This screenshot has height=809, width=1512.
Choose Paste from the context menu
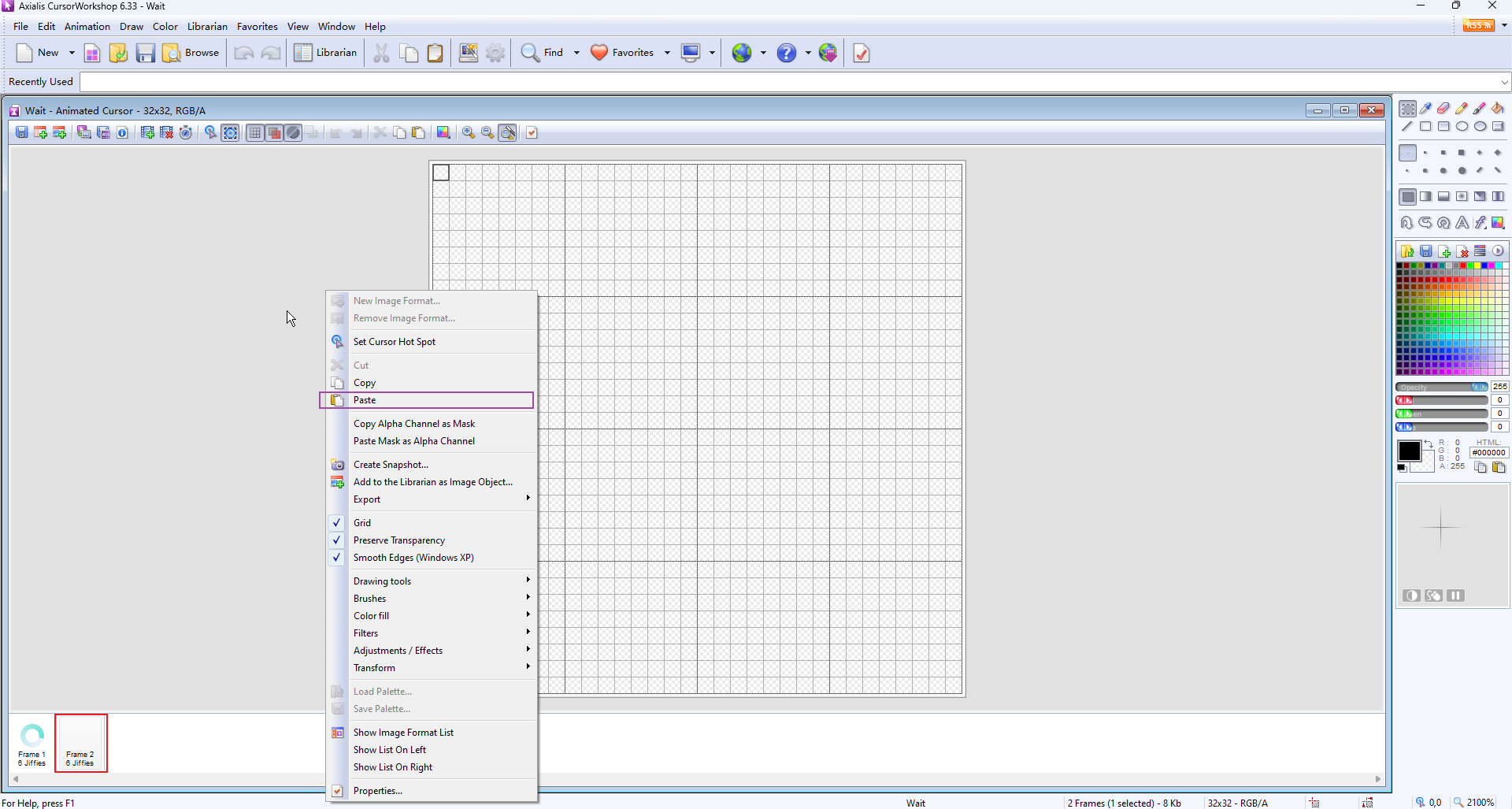coord(365,400)
